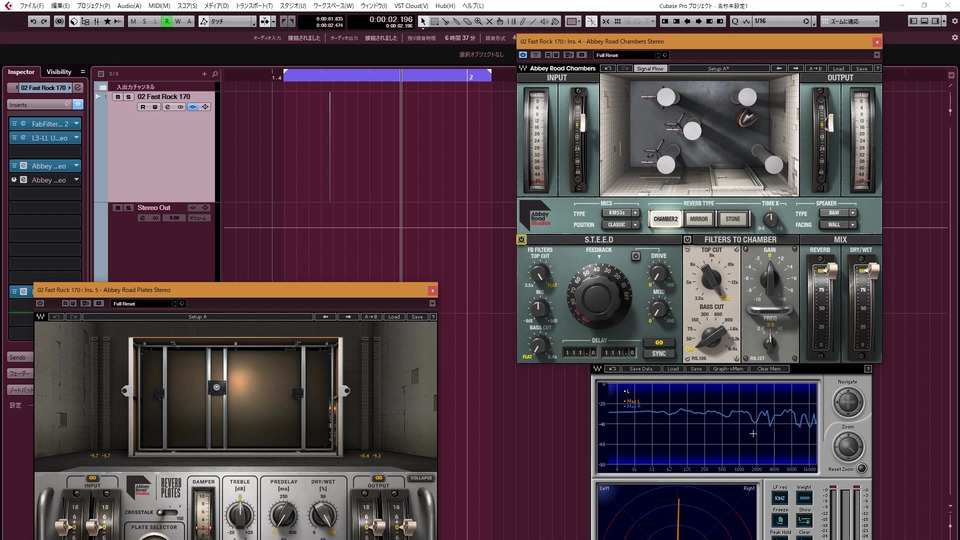This screenshot has height=540, width=960.
Task: Click the star icon in the toolbar
Action: (x=107, y=21)
